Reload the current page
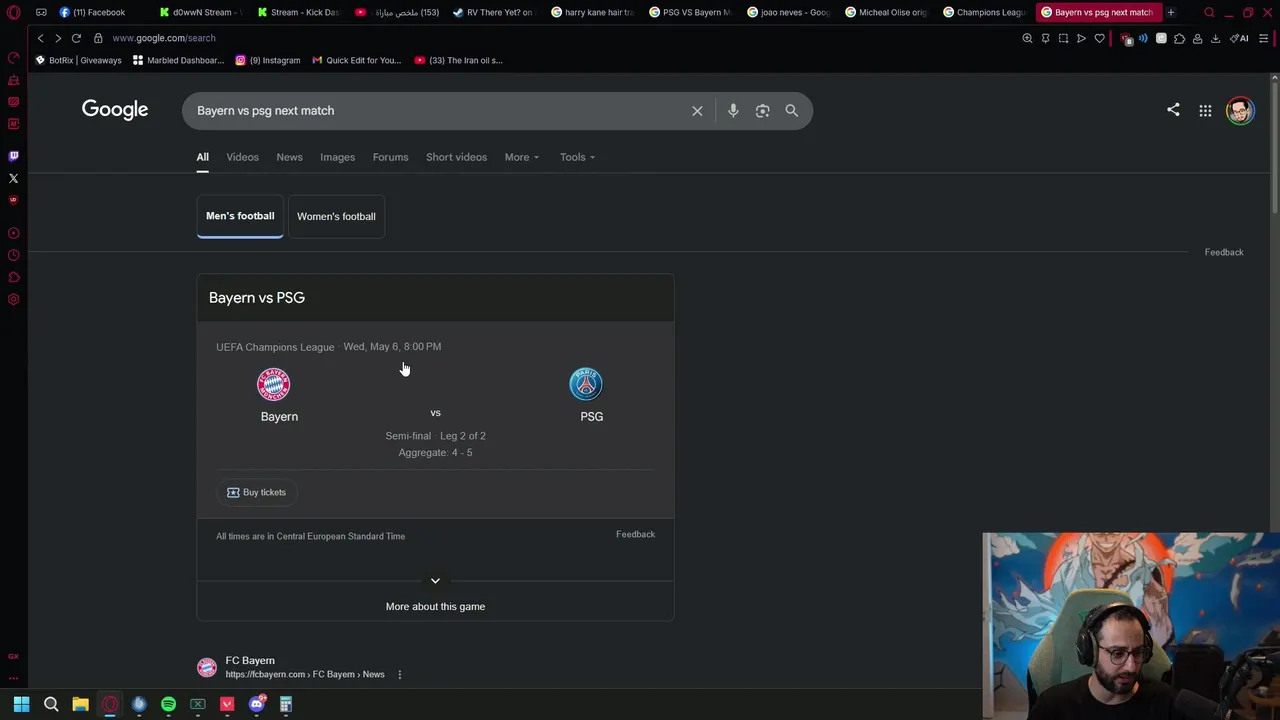 click(76, 38)
